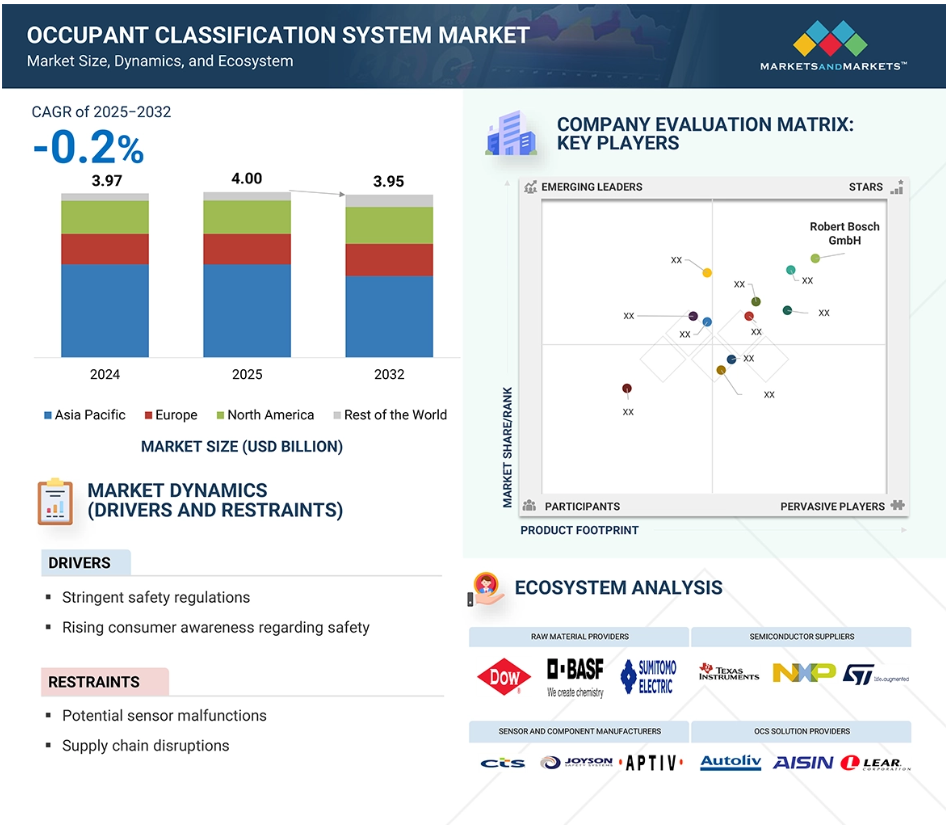Click the Ecosystem Analysis hand icon
Image resolution: width=946 pixels, height=825 pixels.
[486, 589]
